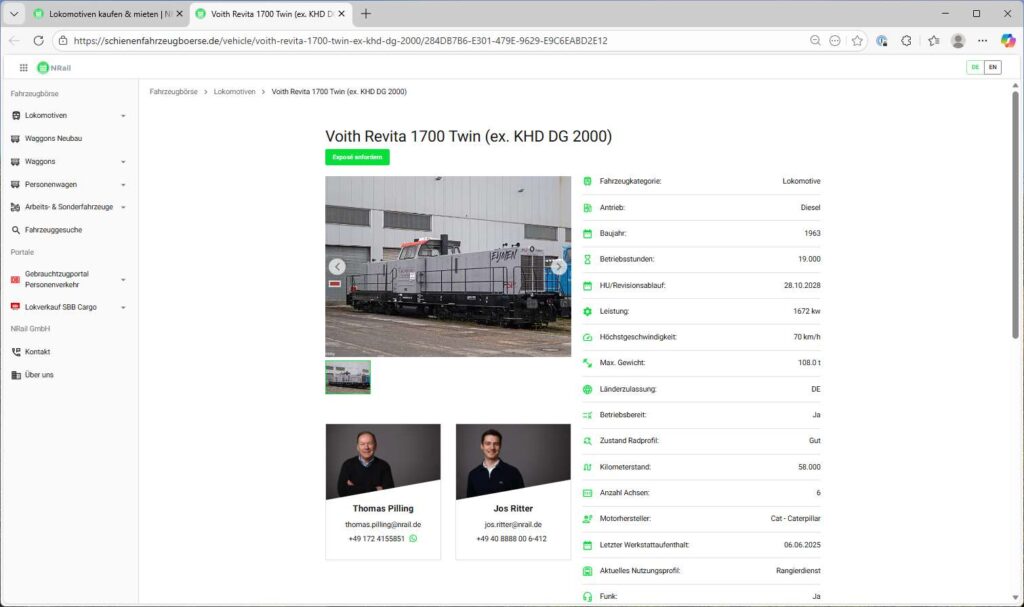
Task: Open the apps grid menu icon
Action: point(23,67)
